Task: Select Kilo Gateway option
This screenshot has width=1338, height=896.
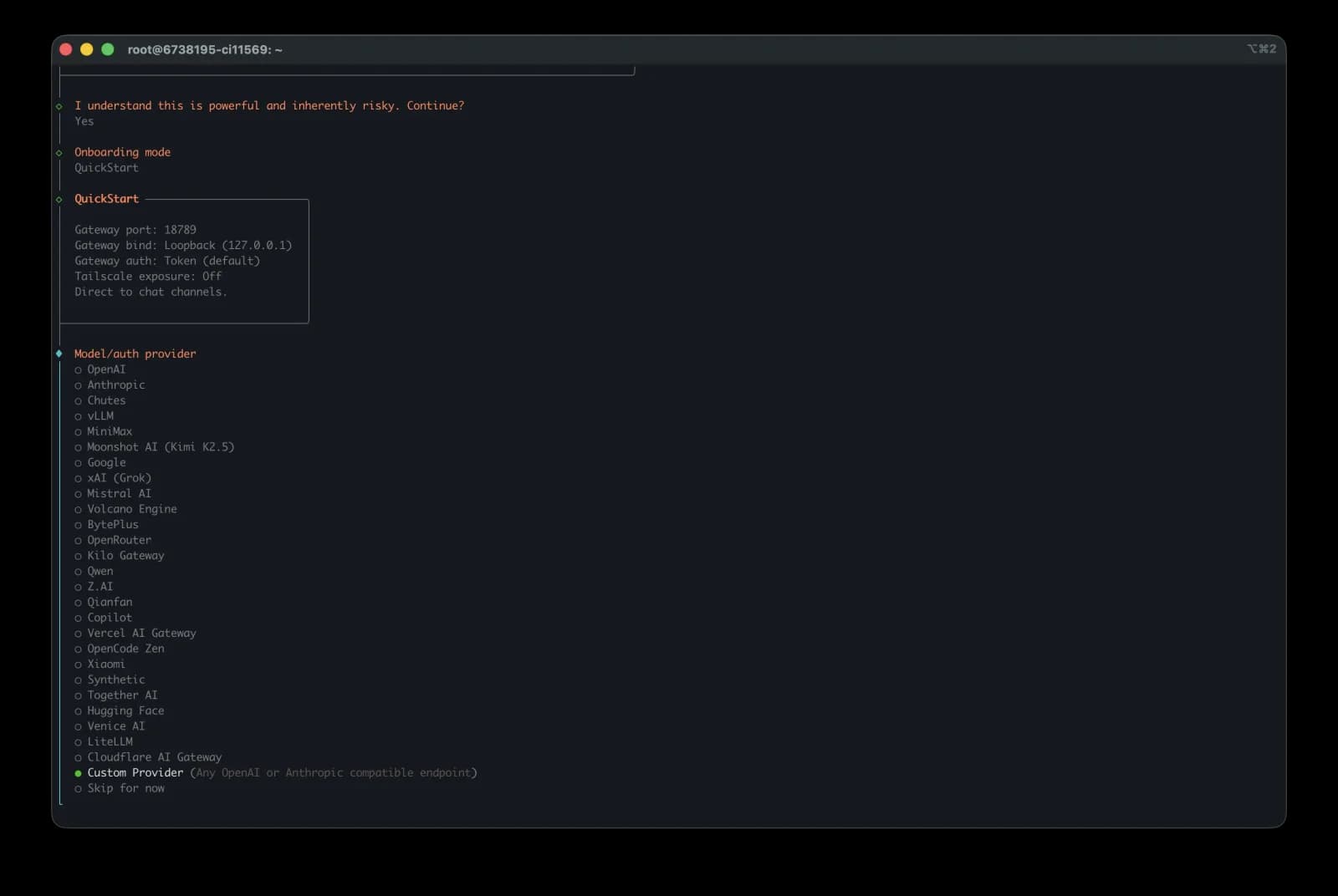Action: (x=119, y=556)
